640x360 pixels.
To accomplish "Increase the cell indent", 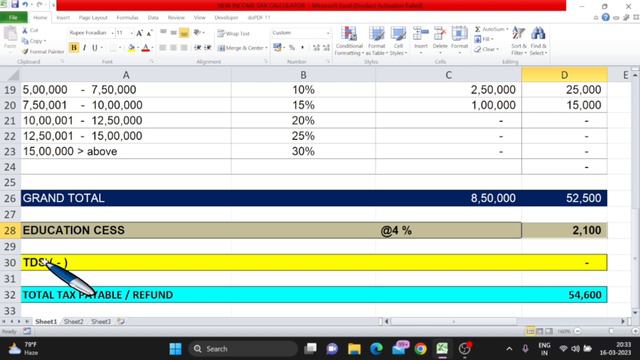I will pos(208,48).
